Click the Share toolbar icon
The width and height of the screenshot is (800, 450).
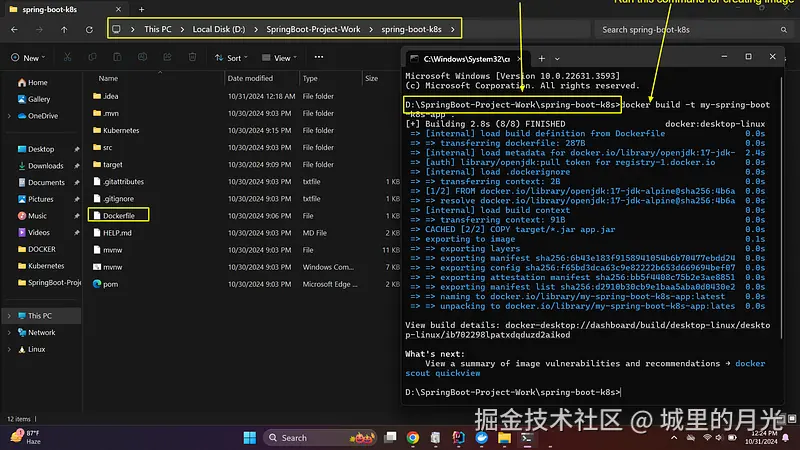tap(167, 58)
